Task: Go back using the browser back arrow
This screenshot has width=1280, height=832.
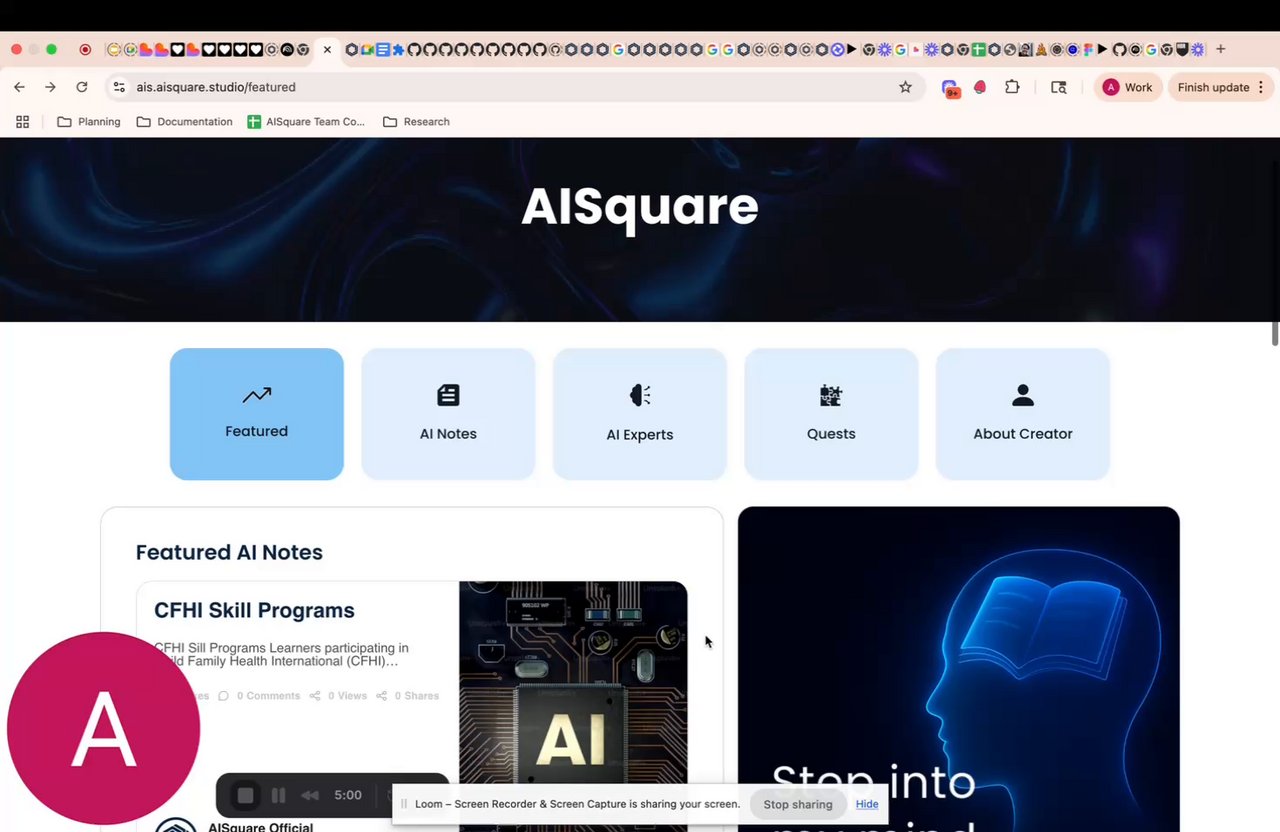Action: [19, 87]
